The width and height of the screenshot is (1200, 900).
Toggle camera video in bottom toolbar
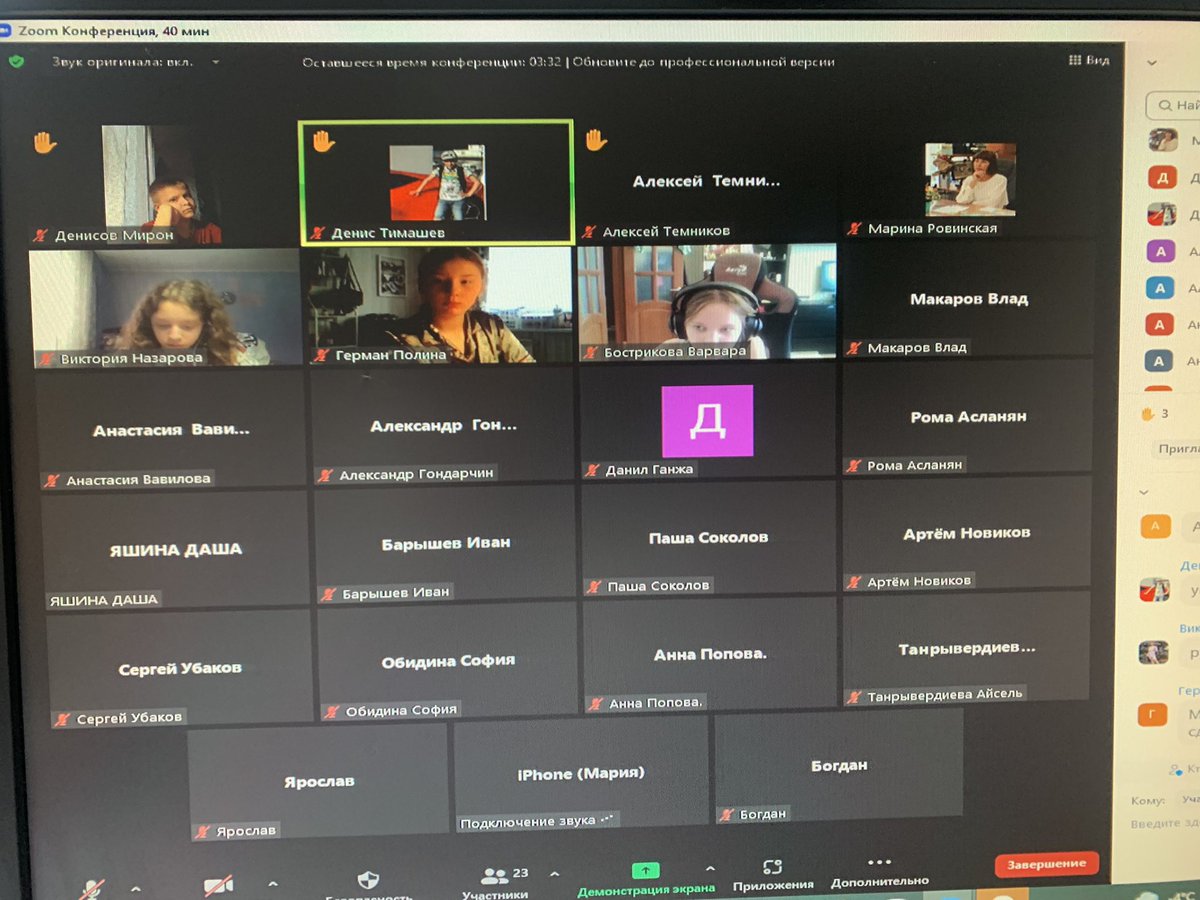[x=218, y=886]
